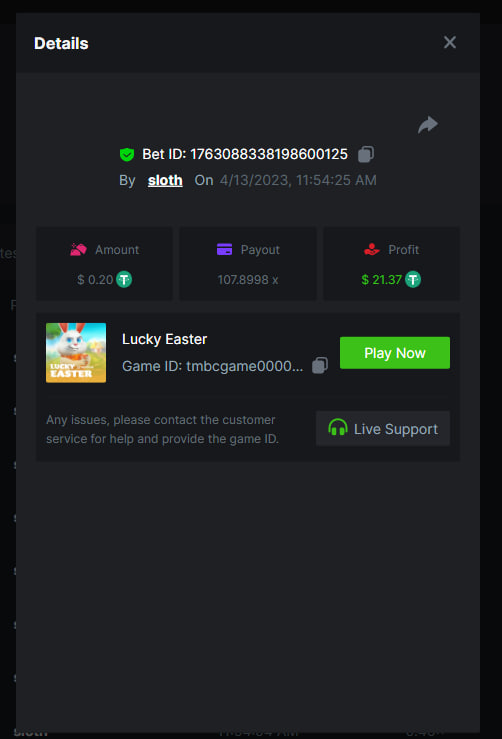This screenshot has width=502, height=739.
Task: Close the Details dialog
Action: [450, 42]
